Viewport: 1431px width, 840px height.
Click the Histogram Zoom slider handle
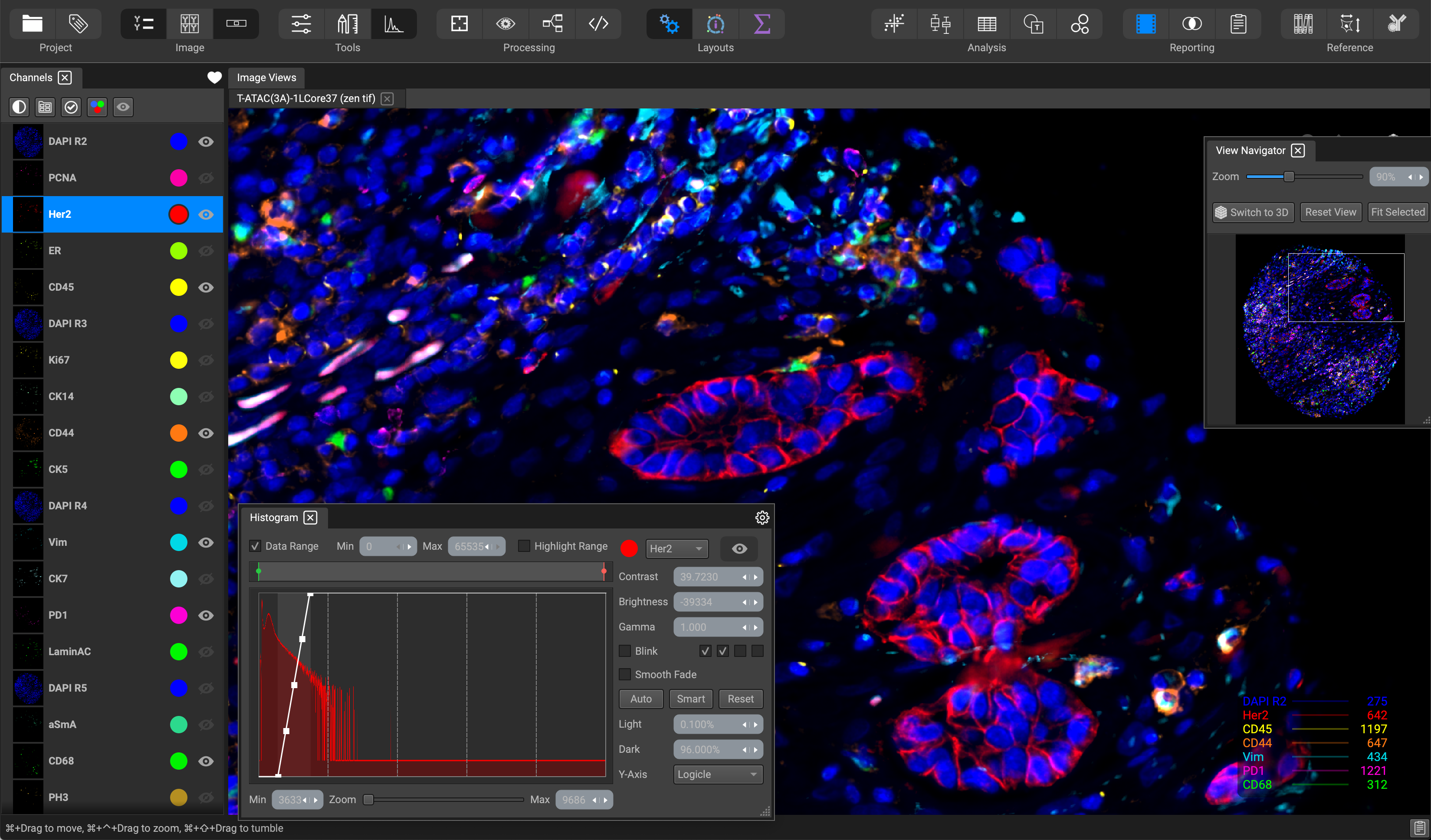coord(368,800)
